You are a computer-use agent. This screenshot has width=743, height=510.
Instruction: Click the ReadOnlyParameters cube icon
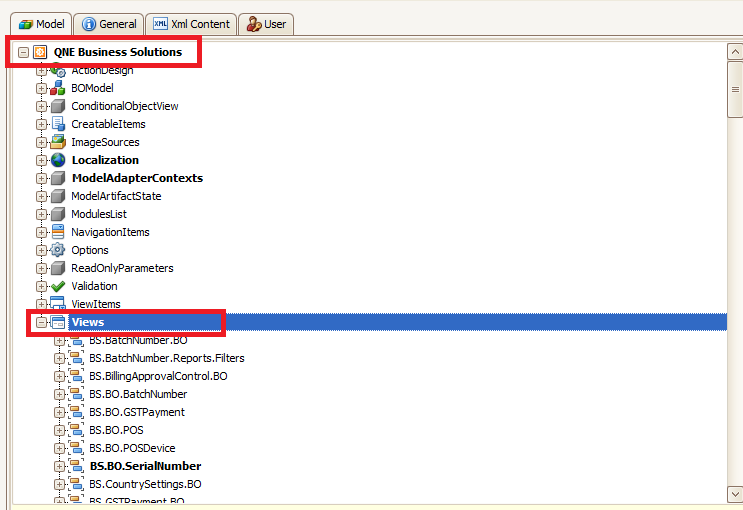[x=58, y=268]
